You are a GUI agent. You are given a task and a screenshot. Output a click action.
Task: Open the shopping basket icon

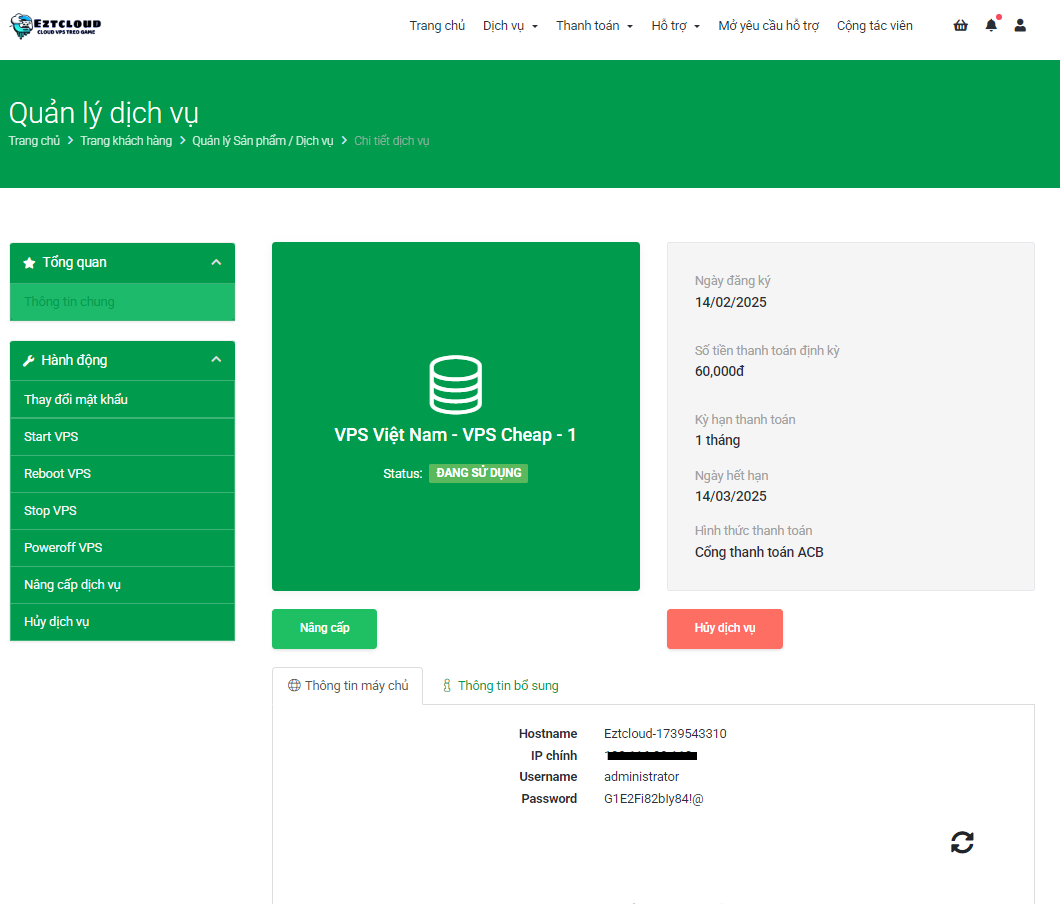960,26
